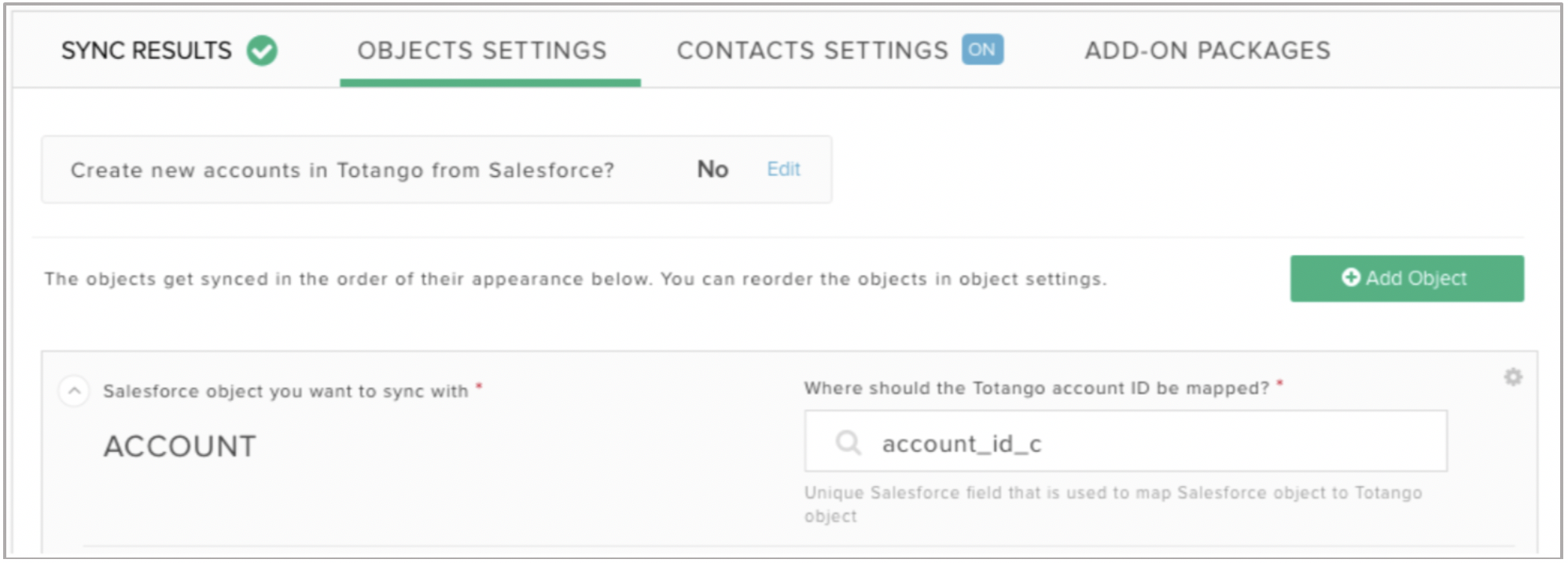
Task: Collapse the ACCOUNT object section chevron
Action: [x=74, y=391]
